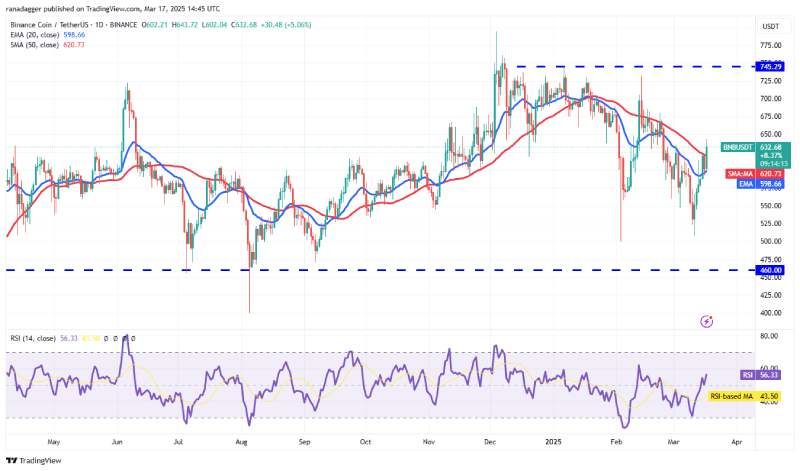Click the USDT currency label
The image size is (800, 471).
coord(770,27)
